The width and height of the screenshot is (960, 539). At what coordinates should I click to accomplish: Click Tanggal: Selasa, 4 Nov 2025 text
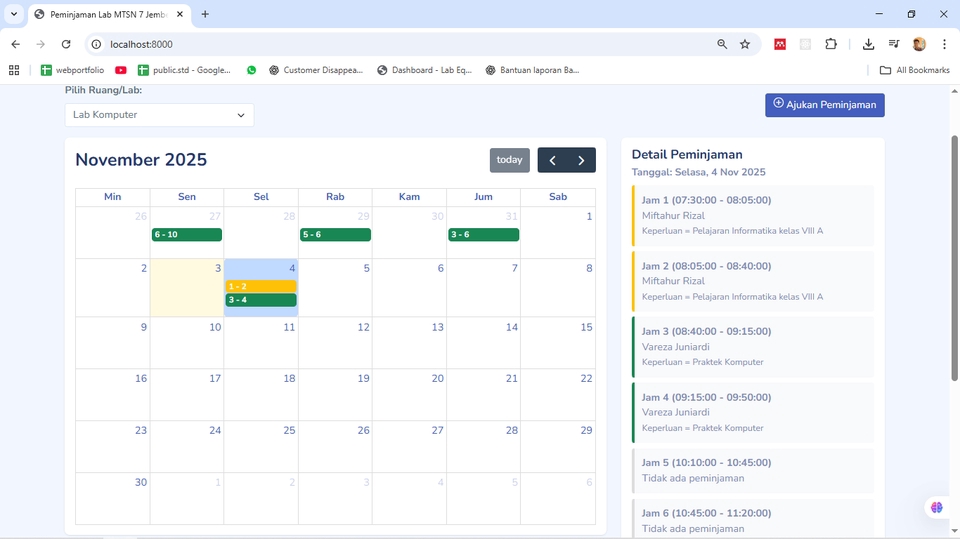699,172
